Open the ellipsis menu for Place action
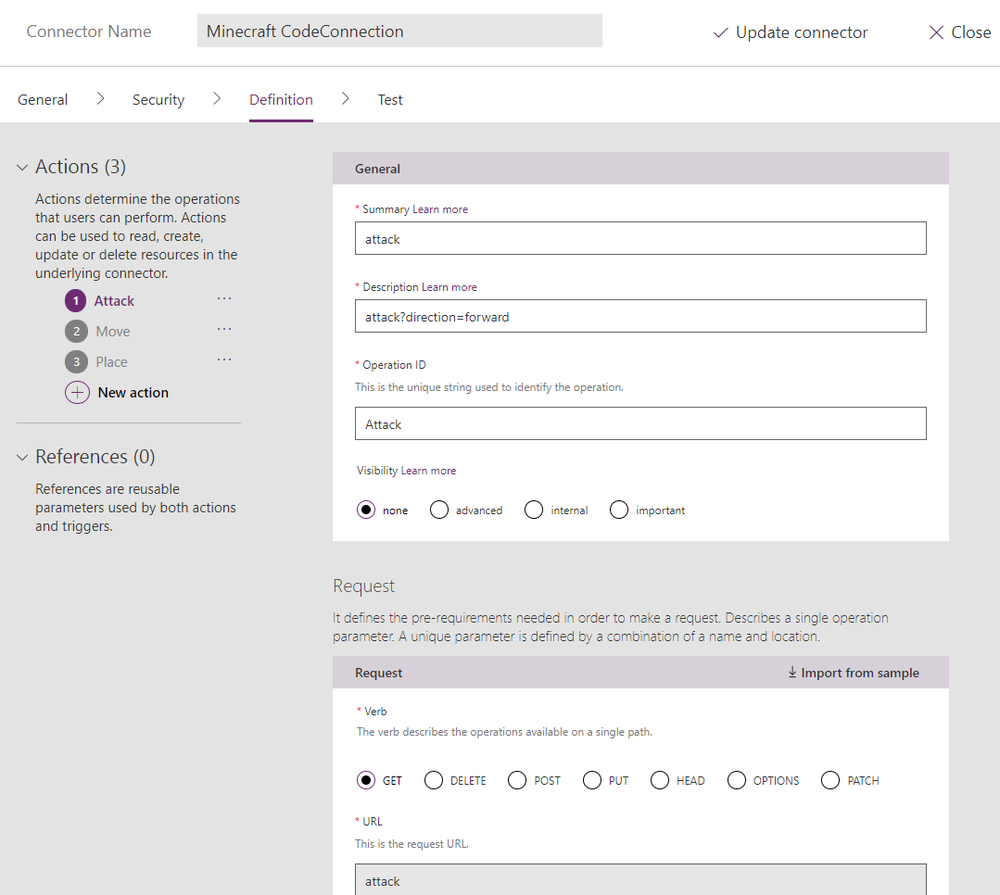Screen dimensions: 1000x895 tap(224, 361)
